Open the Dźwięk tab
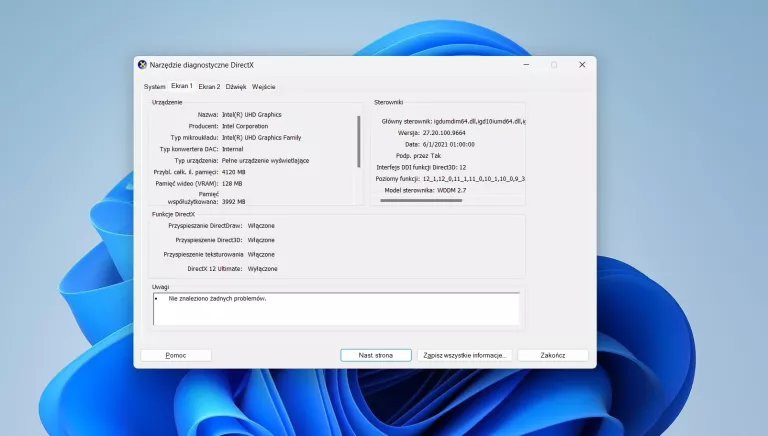The width and height of the screenshot is (768, 436). pos(236,87)
